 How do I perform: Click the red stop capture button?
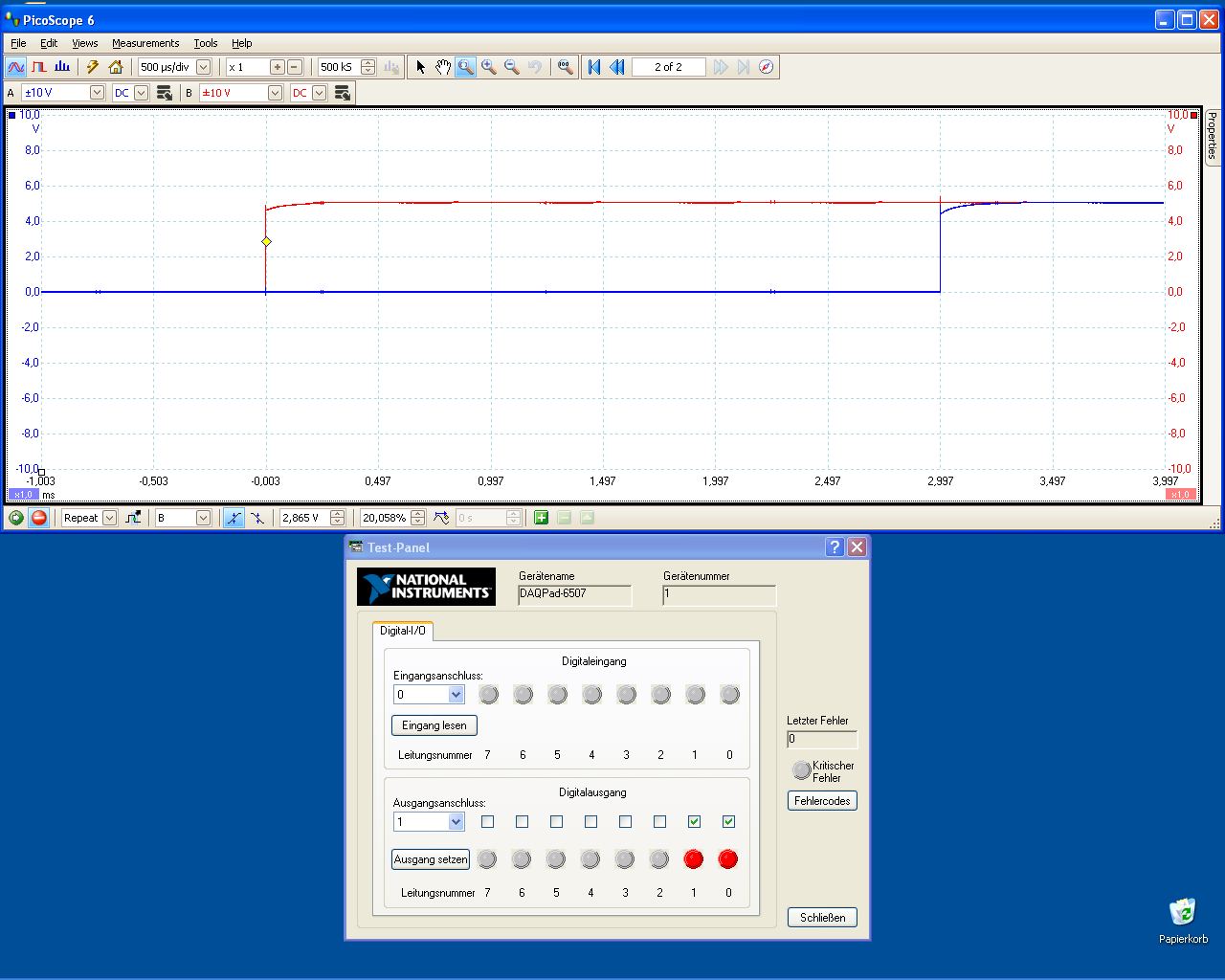pyautogui.click(x=39, y=518)
